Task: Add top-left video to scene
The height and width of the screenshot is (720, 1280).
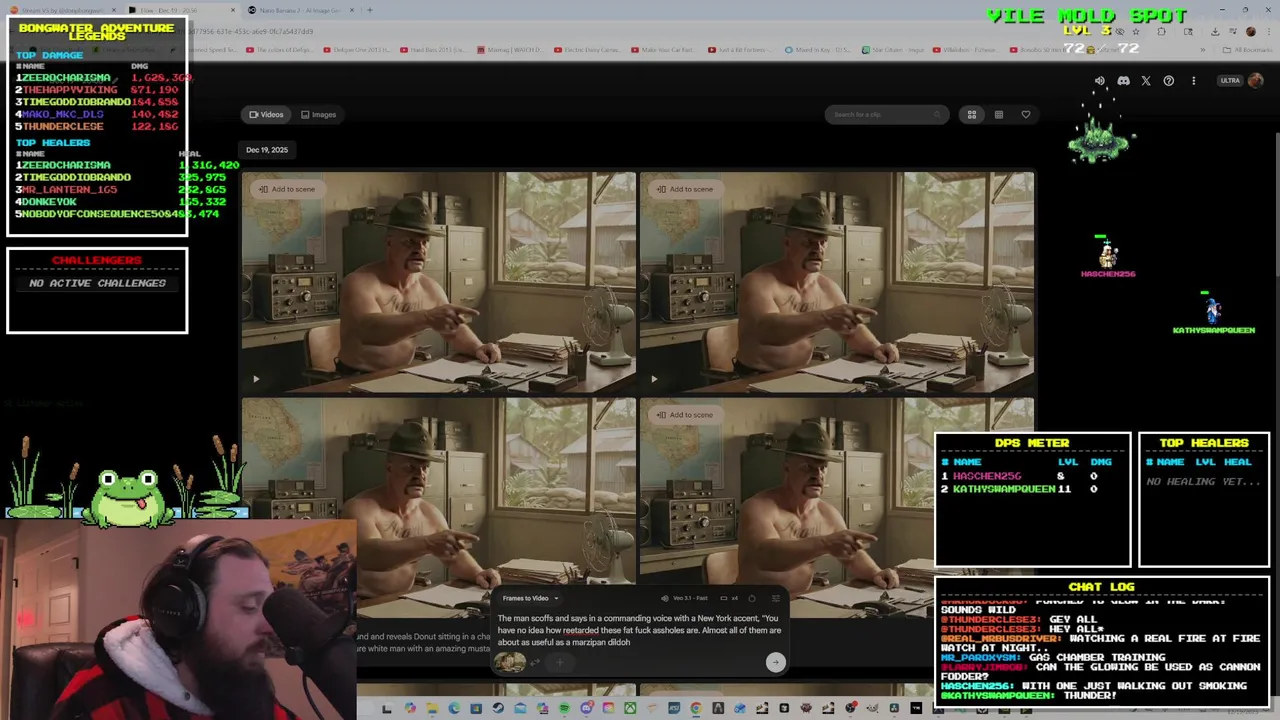Action: click(x=287, y=189)
